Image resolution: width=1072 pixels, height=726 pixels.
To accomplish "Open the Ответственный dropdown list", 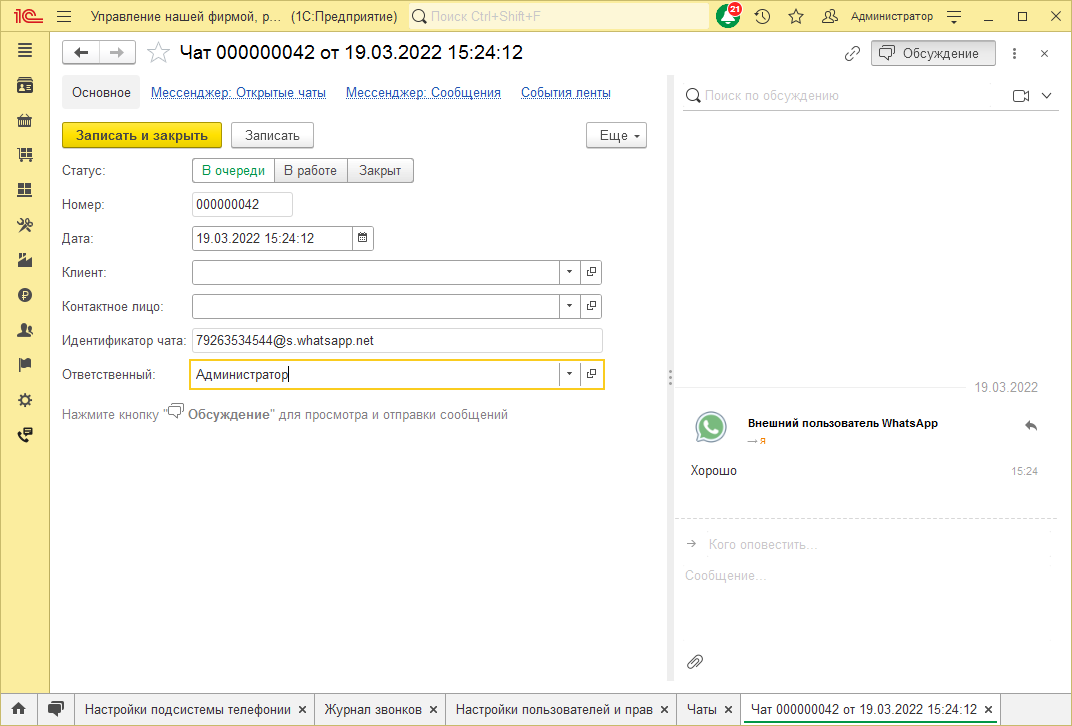I will point(568,374).
